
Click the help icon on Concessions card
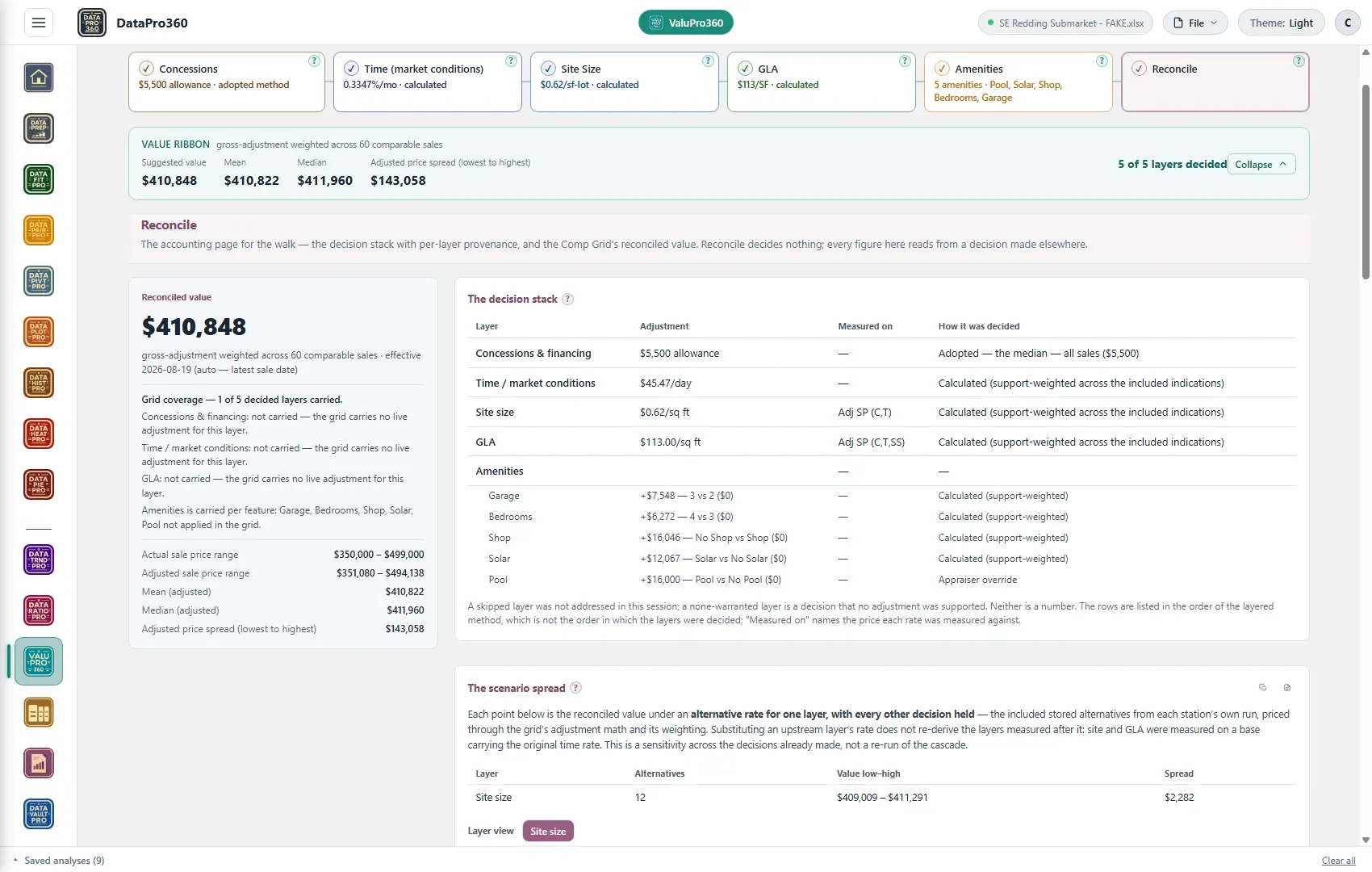[x=314, y=61]
